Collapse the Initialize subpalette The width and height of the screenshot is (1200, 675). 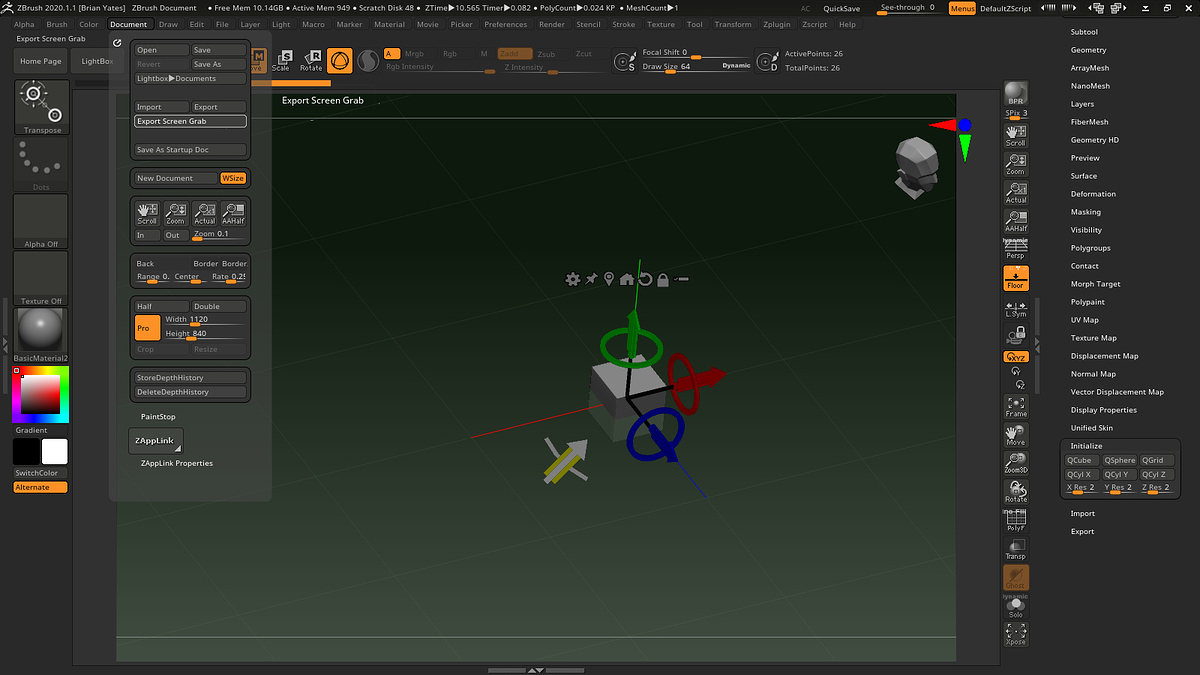pyautogui.click(x=1087, y=446)
